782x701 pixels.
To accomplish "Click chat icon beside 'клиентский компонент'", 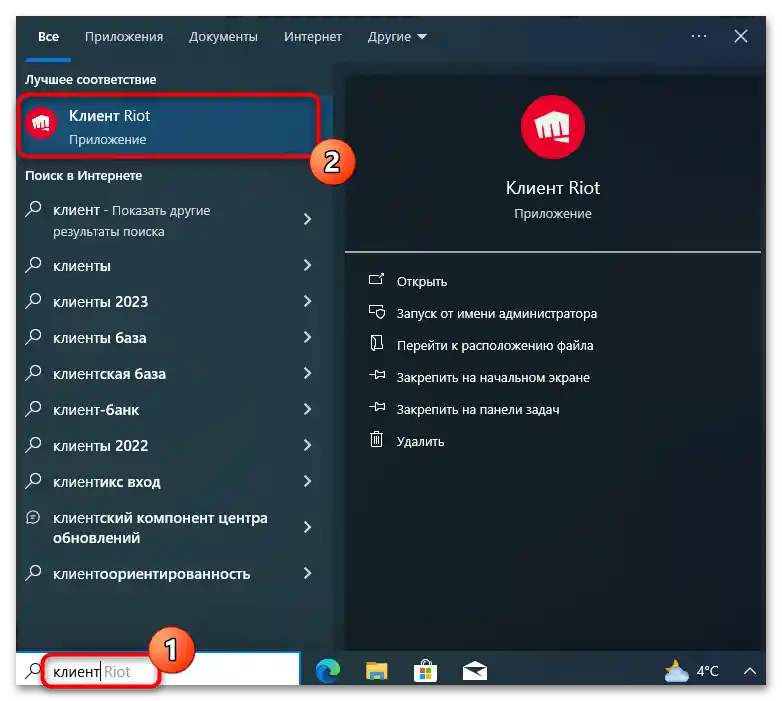I will click(x=33, y=517).
